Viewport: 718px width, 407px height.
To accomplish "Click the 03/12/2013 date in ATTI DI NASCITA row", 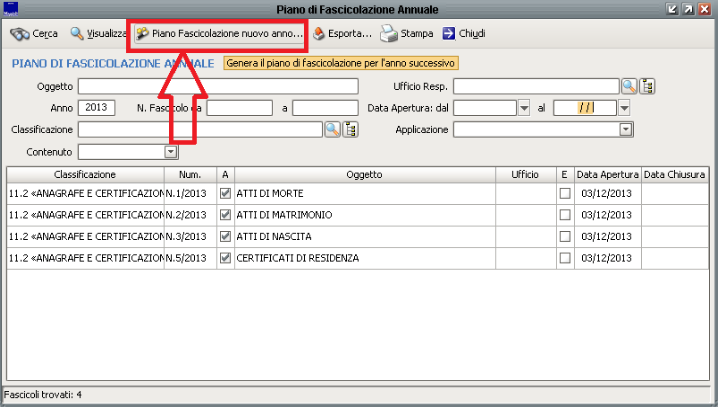I will [607, 236].
